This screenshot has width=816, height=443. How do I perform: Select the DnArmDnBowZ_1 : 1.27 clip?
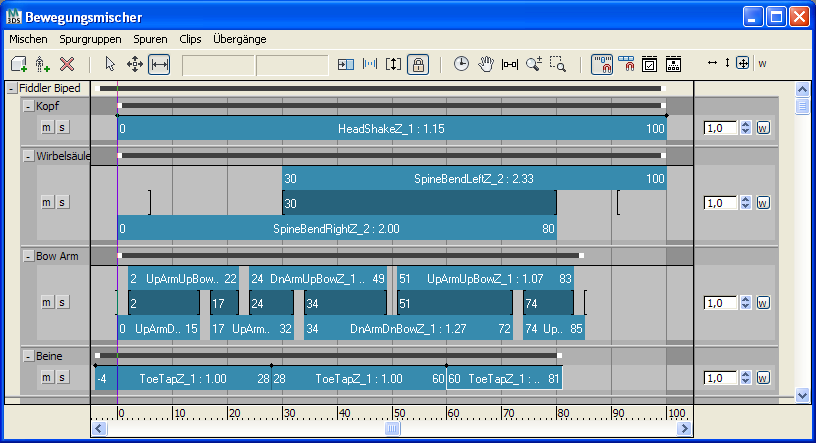[x=408, y=328]
